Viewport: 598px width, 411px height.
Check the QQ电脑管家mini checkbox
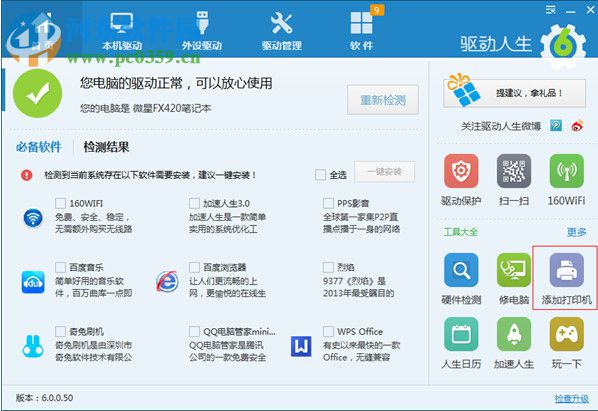point(194,331)
